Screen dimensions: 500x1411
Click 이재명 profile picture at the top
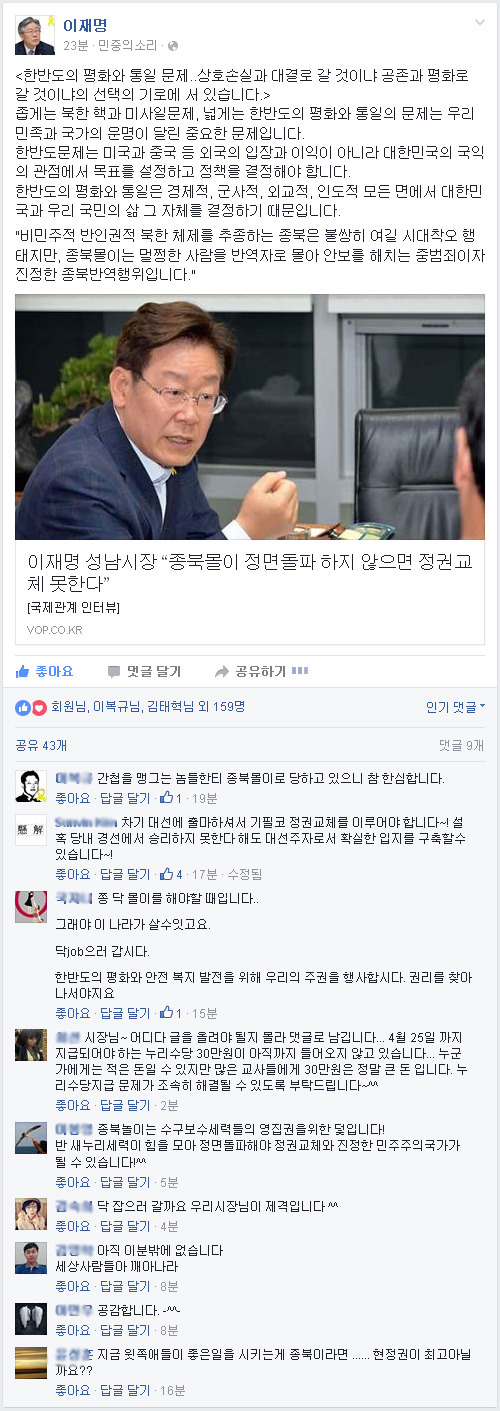(35, 35)
